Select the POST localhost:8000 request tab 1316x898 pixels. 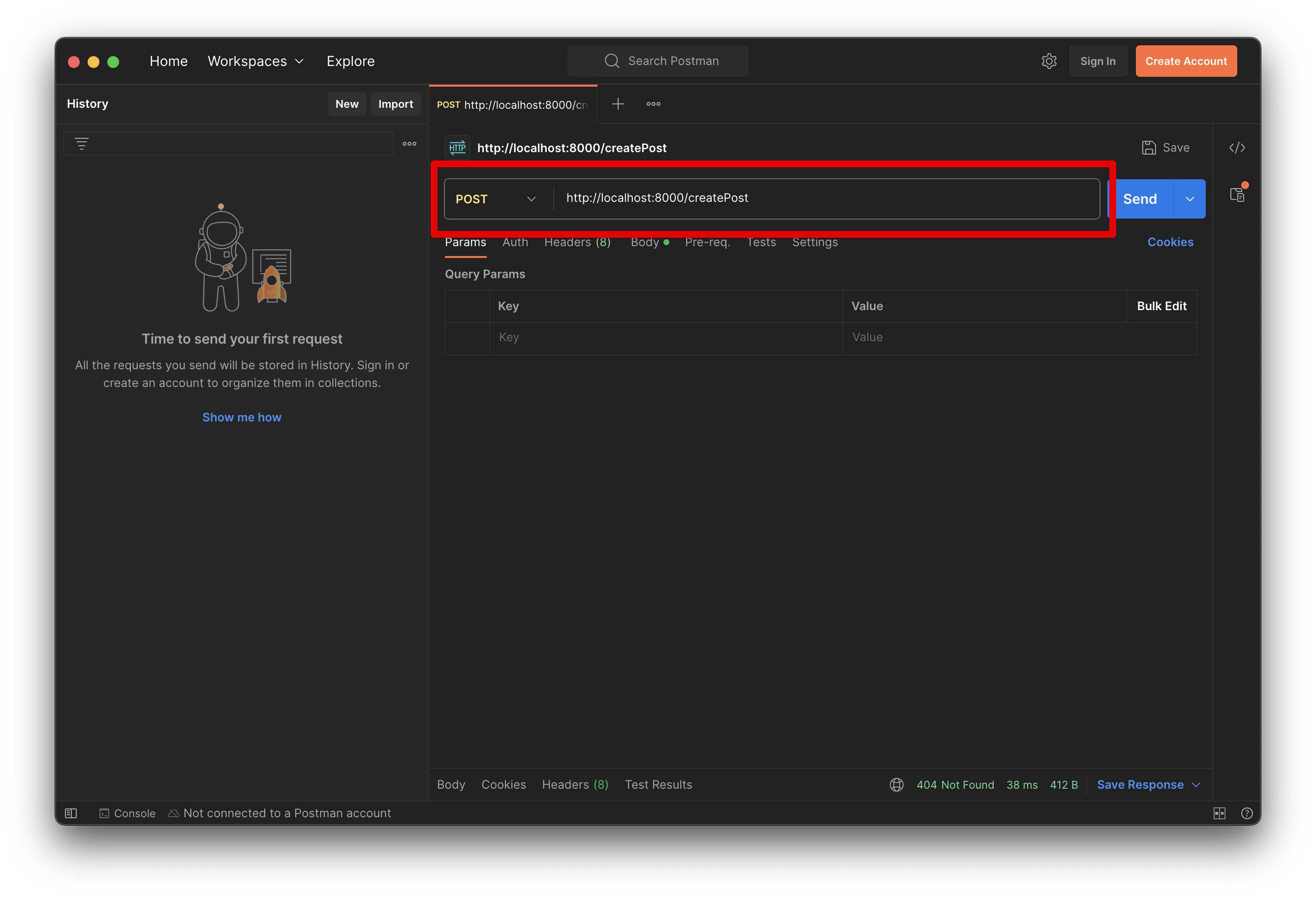513,105
